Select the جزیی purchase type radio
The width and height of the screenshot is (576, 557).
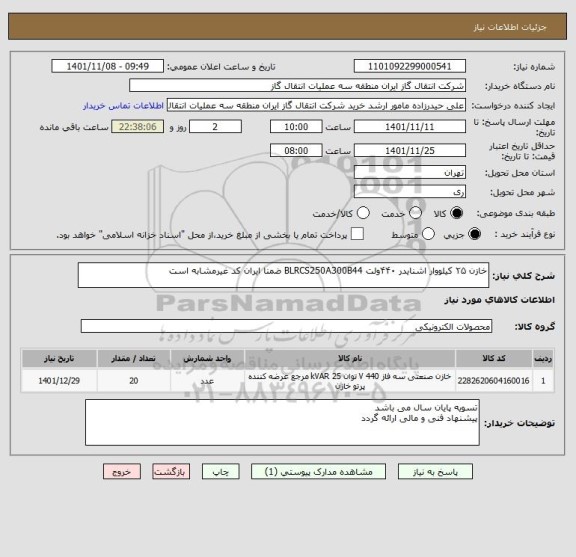tap(475, 234)
